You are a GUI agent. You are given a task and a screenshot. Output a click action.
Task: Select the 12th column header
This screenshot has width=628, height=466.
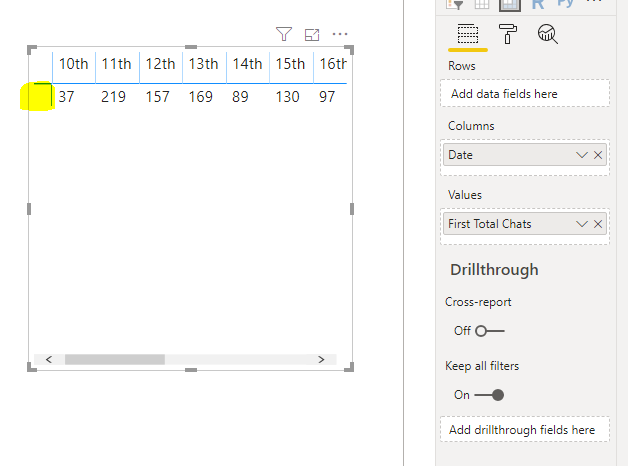161,64
